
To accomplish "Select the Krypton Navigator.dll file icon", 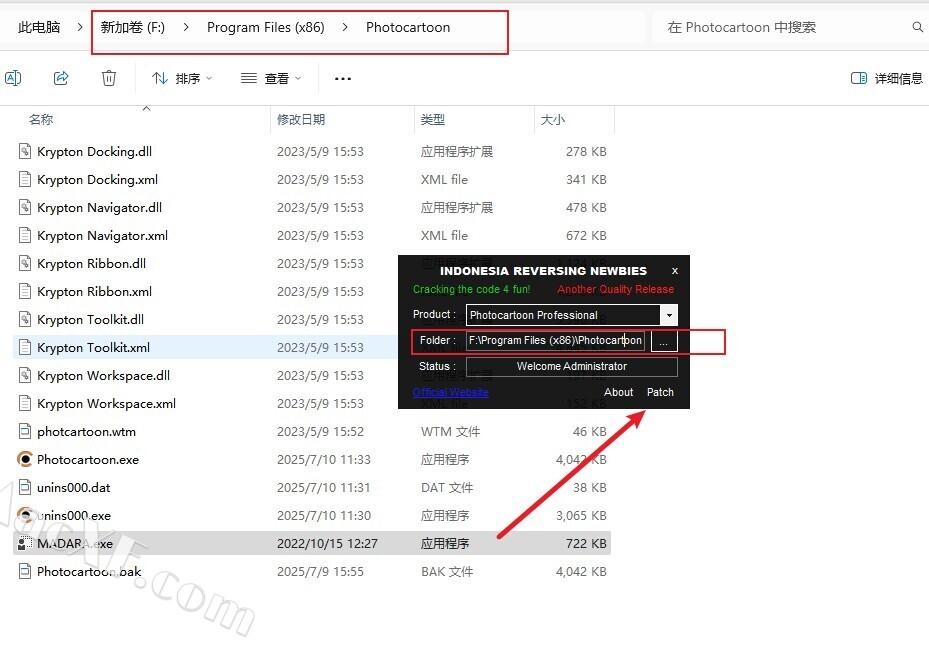I will [x=25, y=207].
